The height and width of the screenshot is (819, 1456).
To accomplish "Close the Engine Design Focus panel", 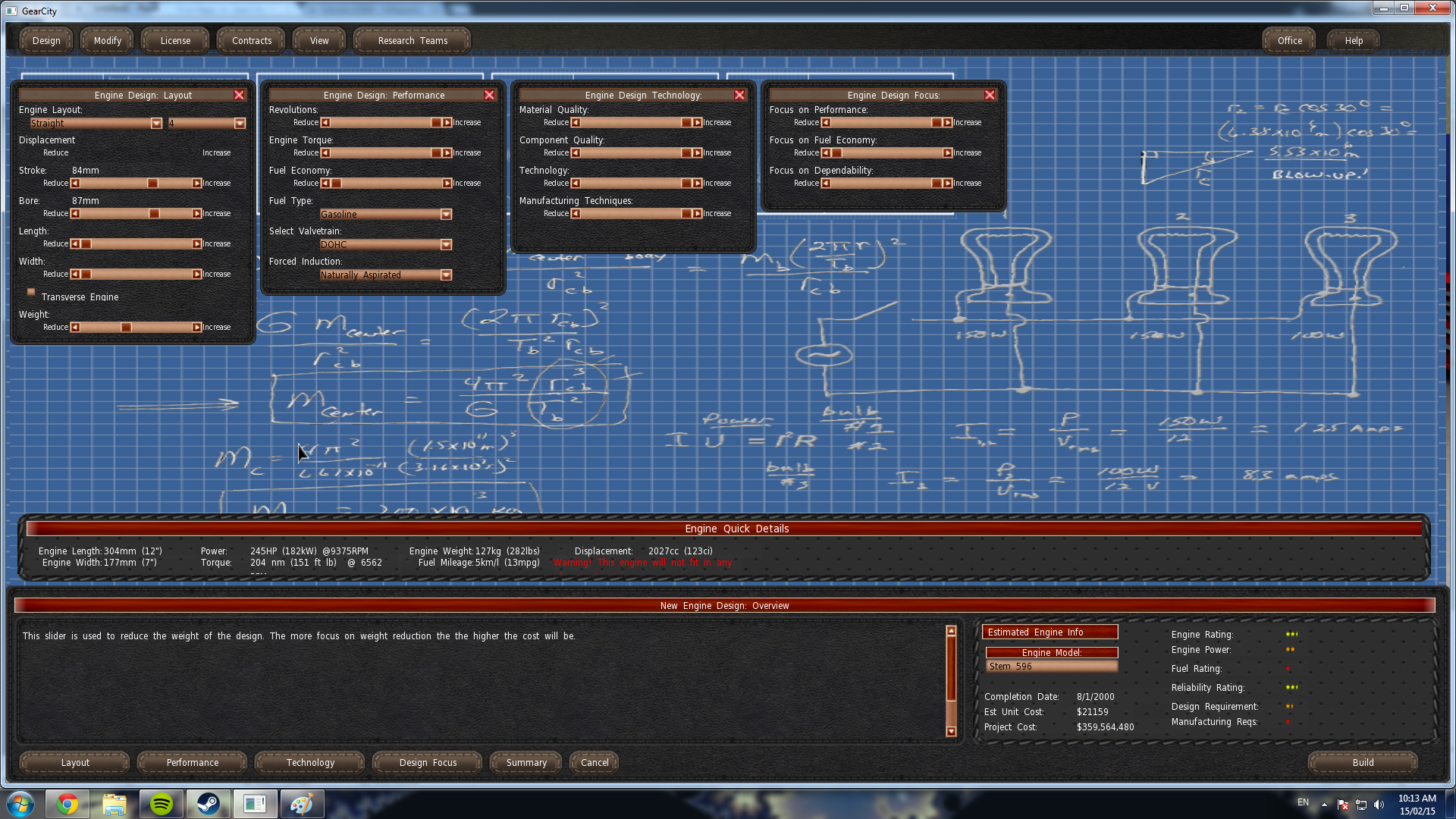I will point(990,95).
